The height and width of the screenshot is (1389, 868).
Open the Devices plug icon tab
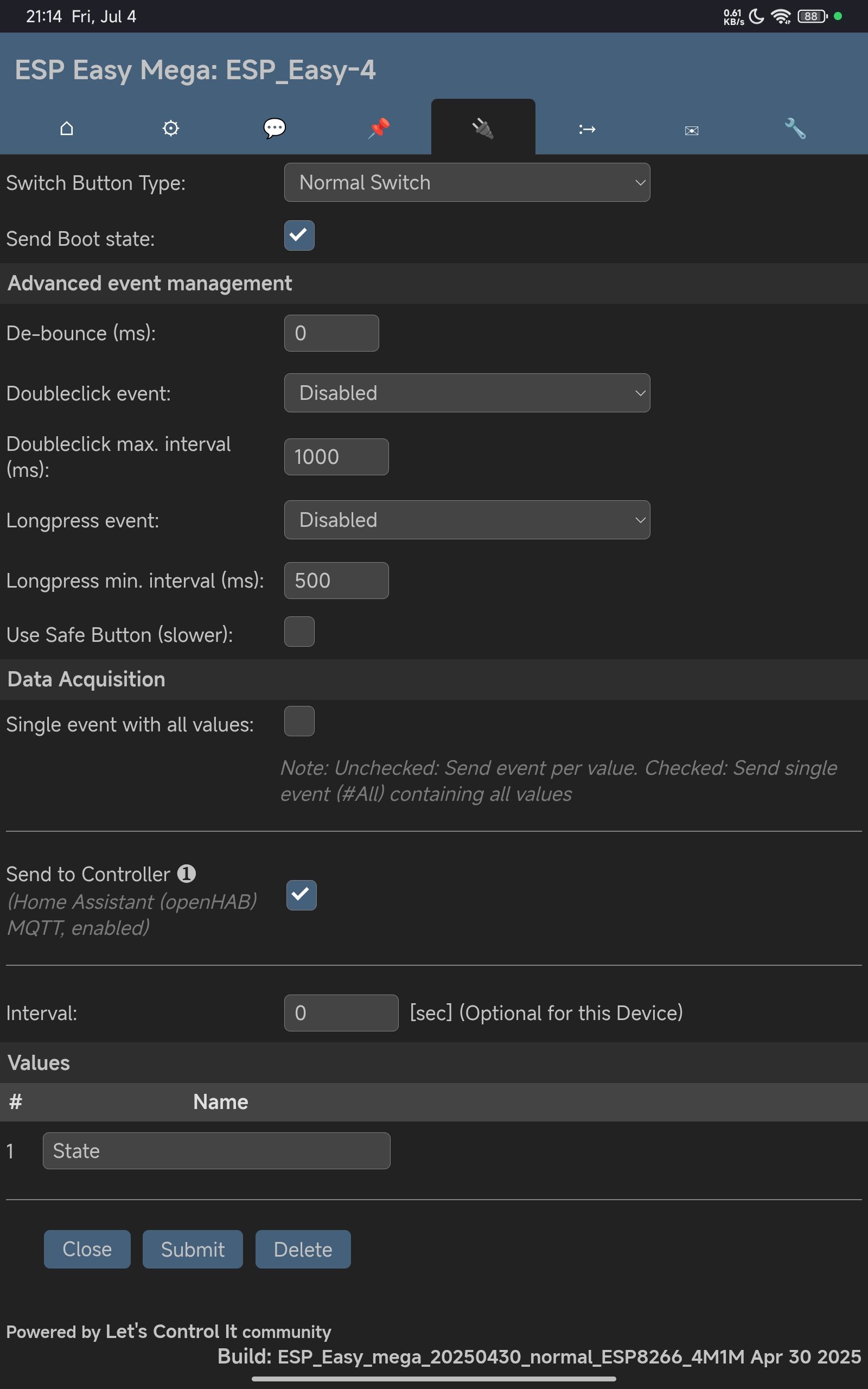tap(483, 128)
